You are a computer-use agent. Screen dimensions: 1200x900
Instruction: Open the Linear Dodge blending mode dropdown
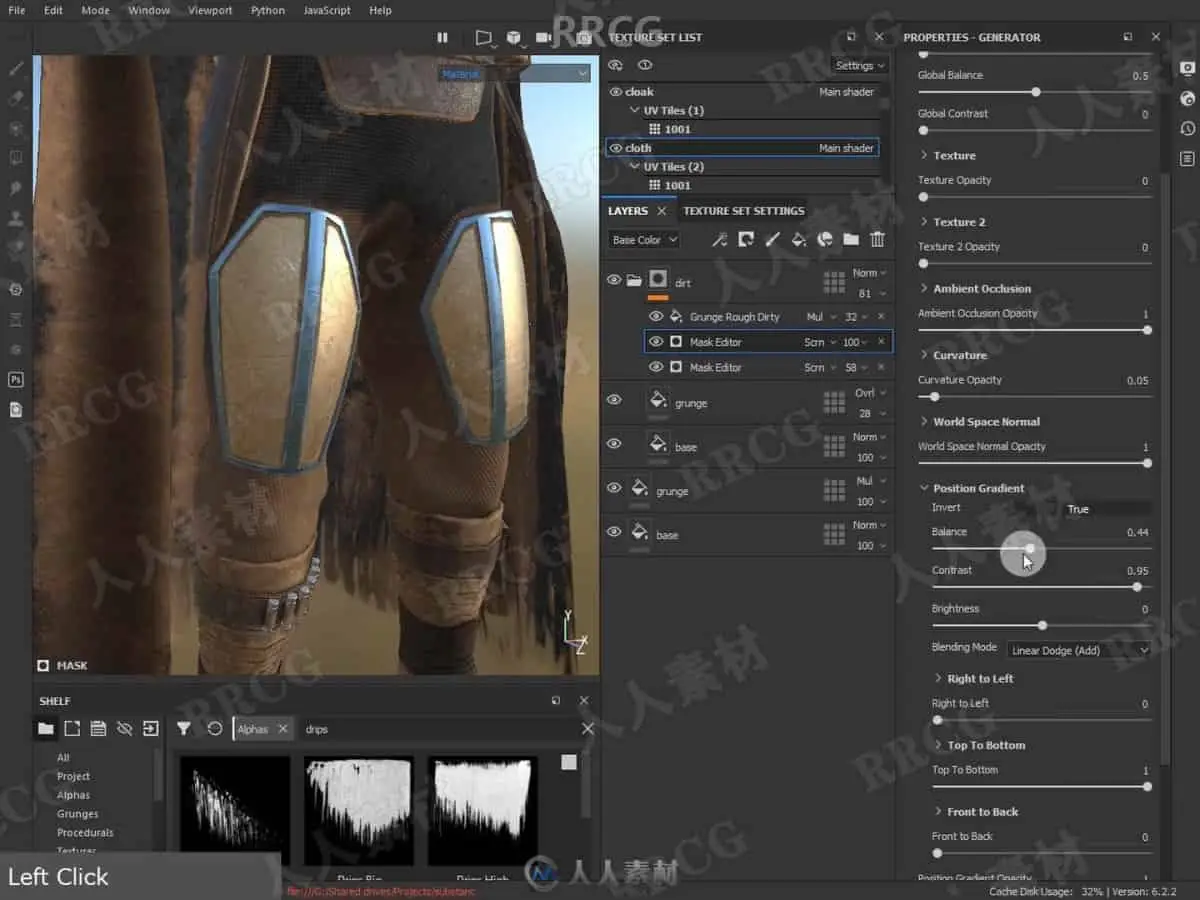(1078, 650)
